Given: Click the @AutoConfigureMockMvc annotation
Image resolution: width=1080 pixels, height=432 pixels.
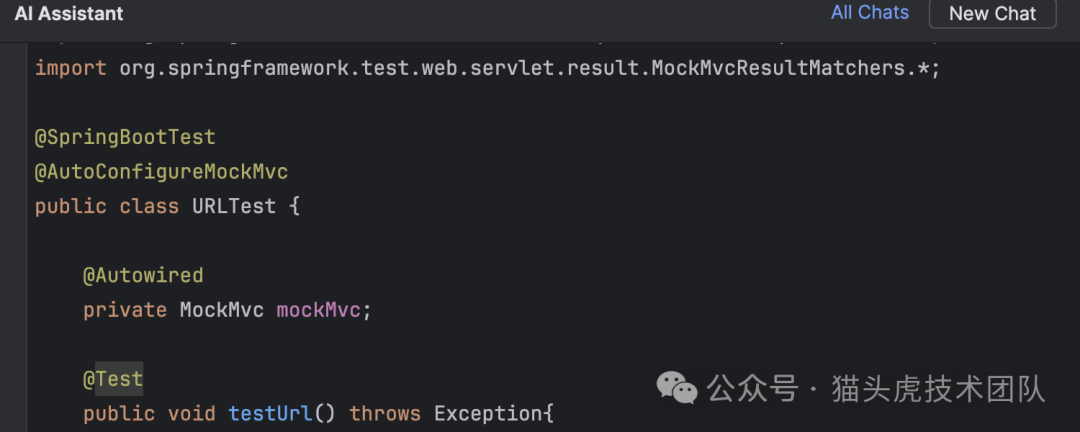Looking at the screenshot, I should 161,172.
